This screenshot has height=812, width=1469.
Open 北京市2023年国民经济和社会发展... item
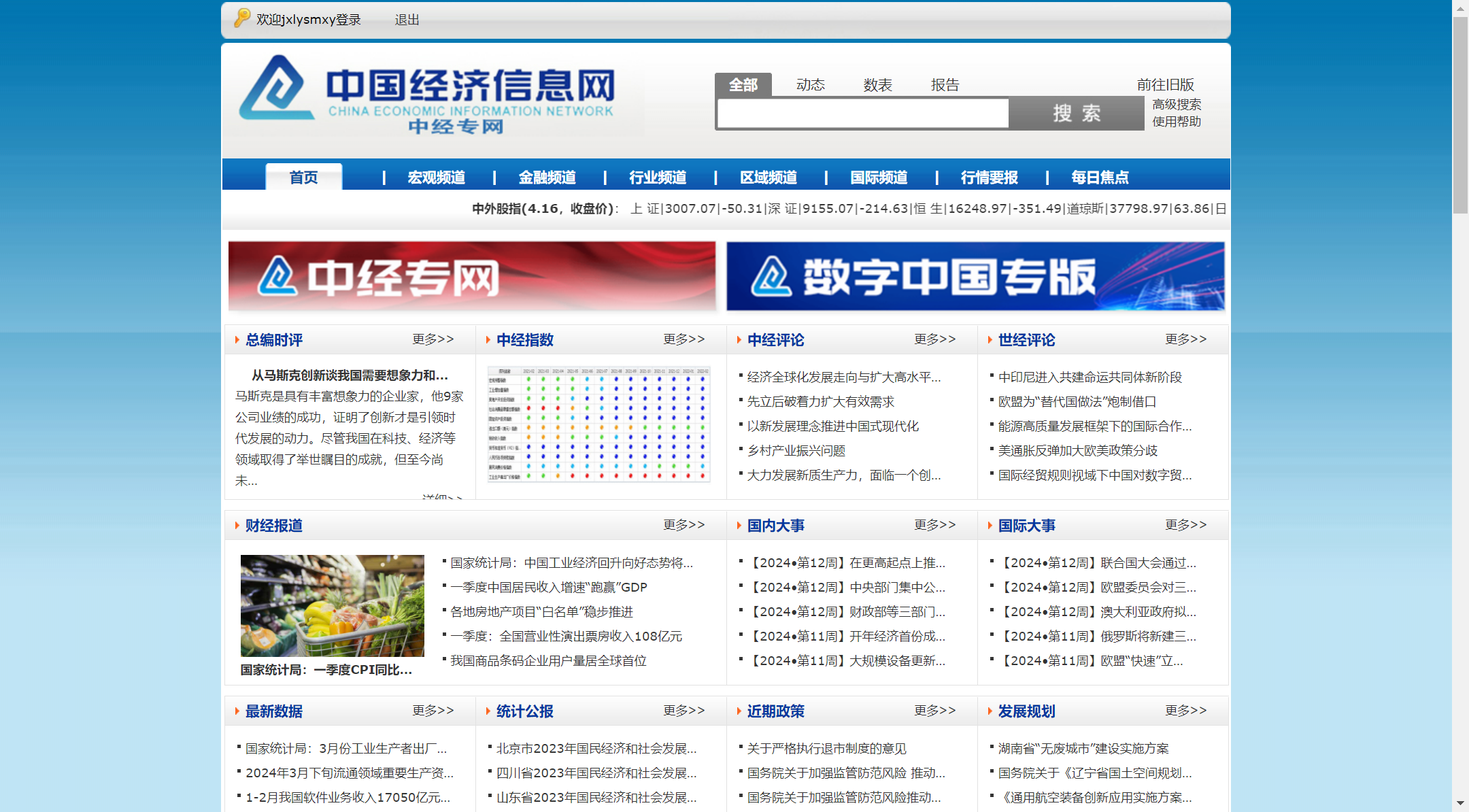point(596,748)
